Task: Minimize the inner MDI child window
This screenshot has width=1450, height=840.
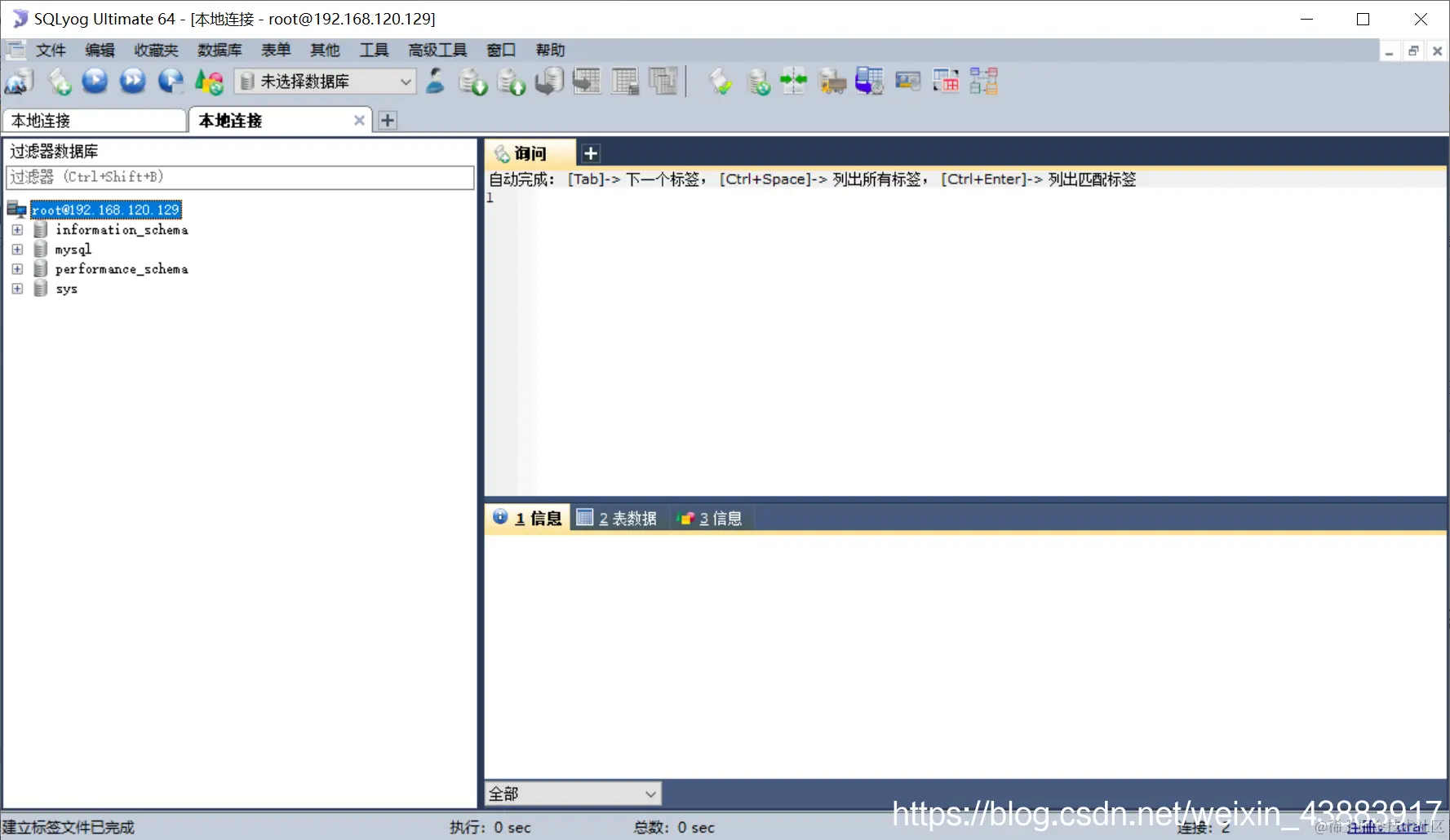Action: tap(1389, 51)
